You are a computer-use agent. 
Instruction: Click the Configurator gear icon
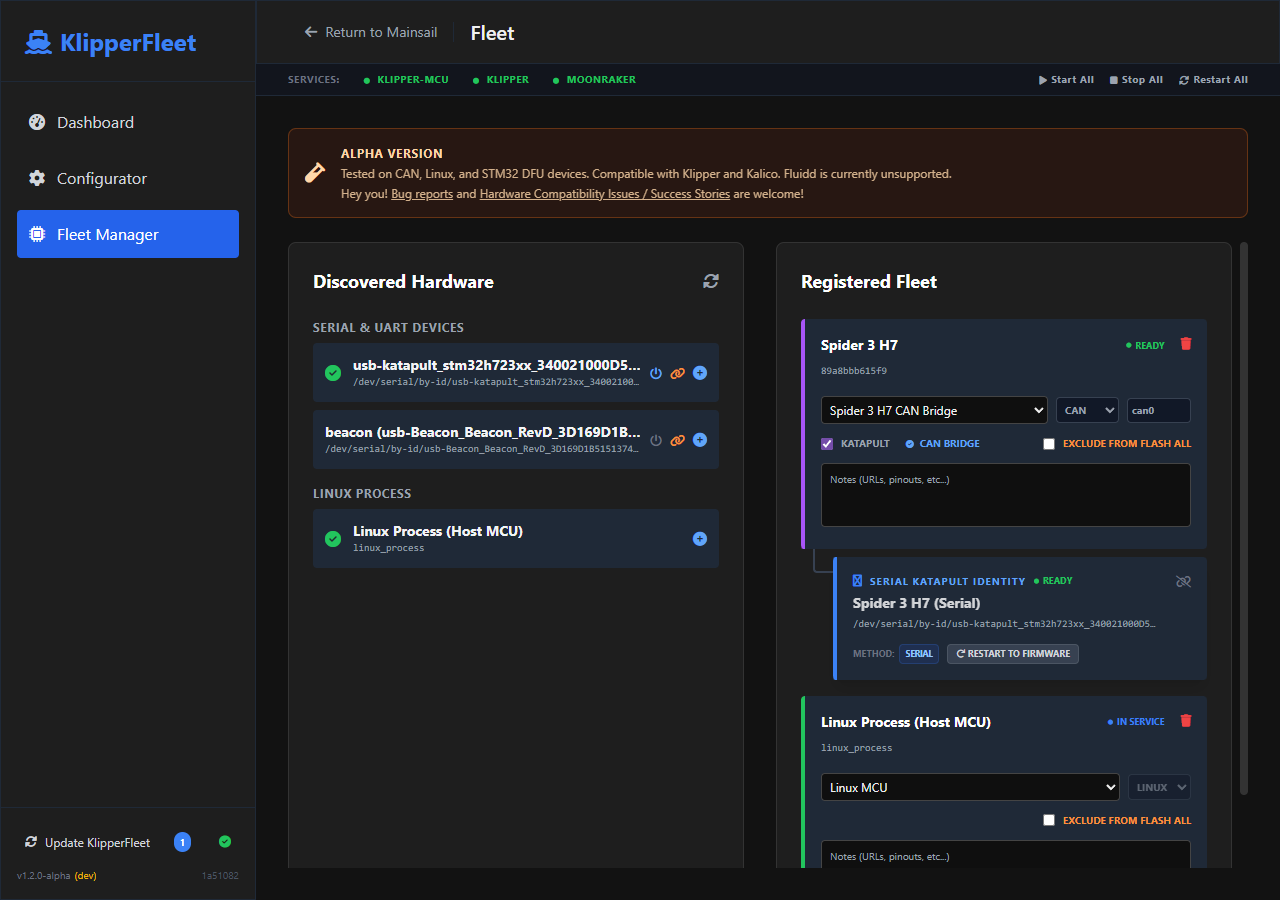point(37,178)
